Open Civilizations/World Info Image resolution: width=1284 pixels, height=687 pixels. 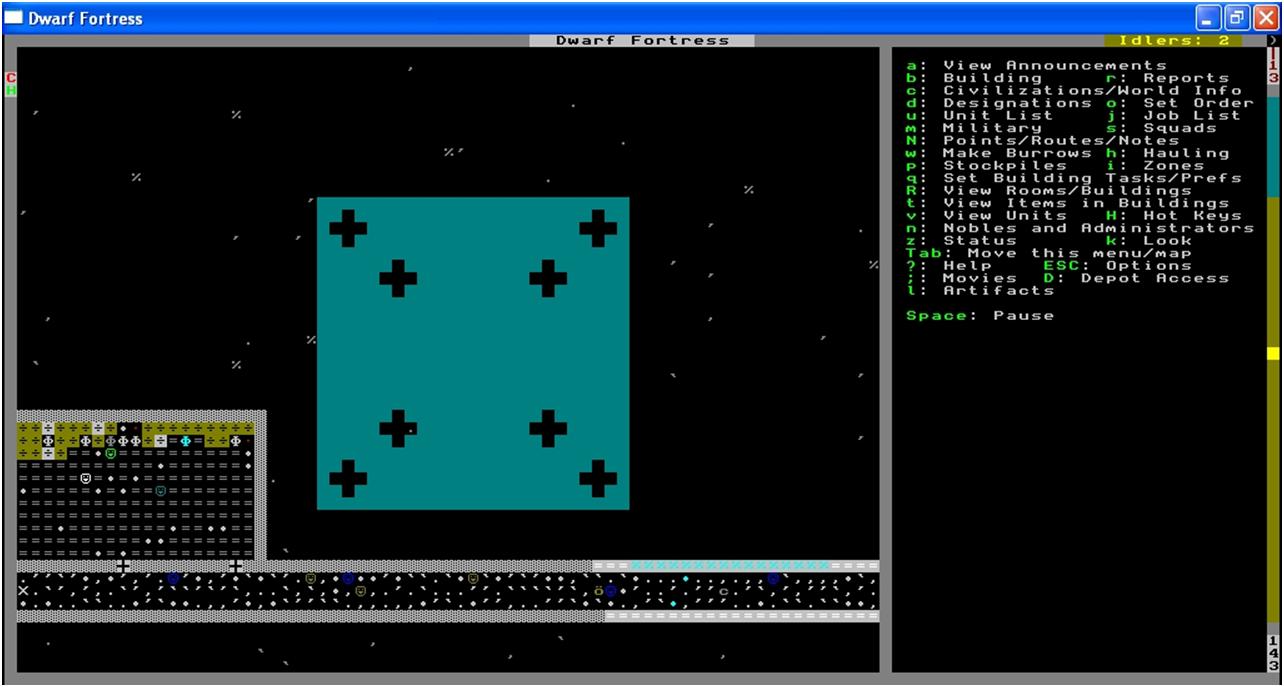[x=1074, y=91]
